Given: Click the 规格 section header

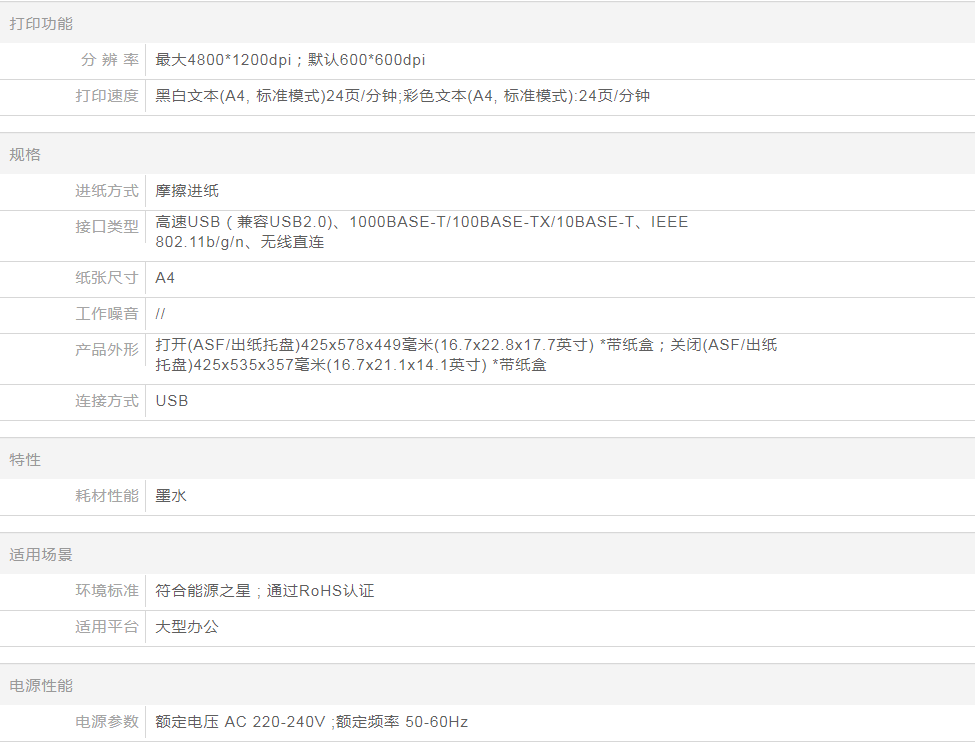Looking at the screenshot, I should click(x=25, y=155).
